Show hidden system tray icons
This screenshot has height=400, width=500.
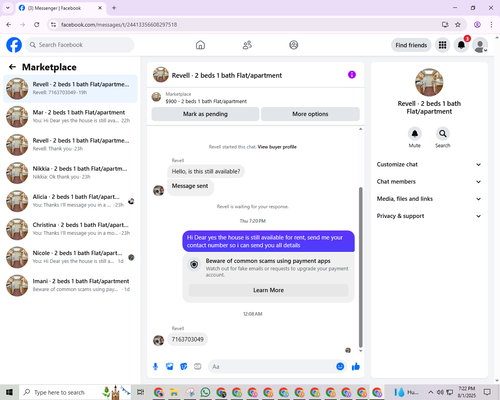coord(431,392)
